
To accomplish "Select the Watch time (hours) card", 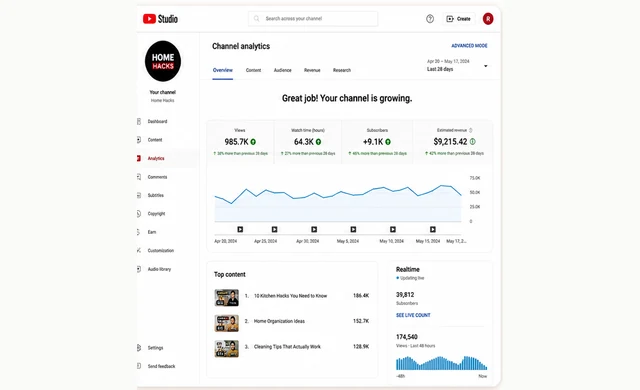I will [x=308, y=142].
